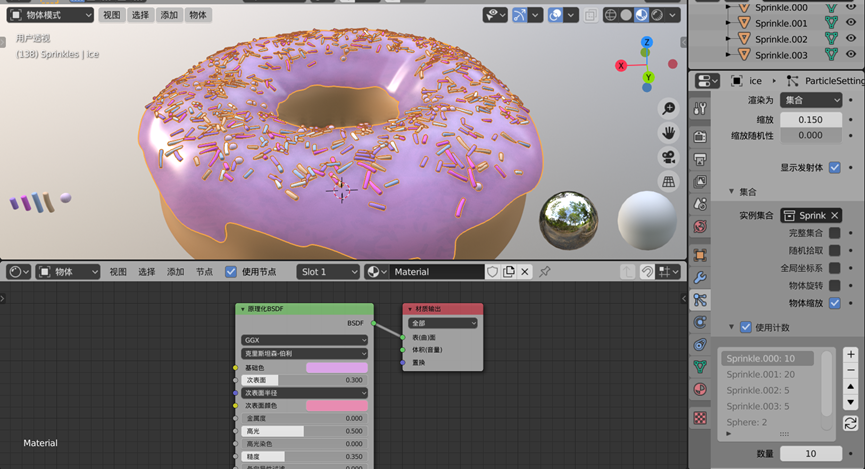Hide Sprinkle.003 with eye icon
865x469 pixels.
pos(851,54)
